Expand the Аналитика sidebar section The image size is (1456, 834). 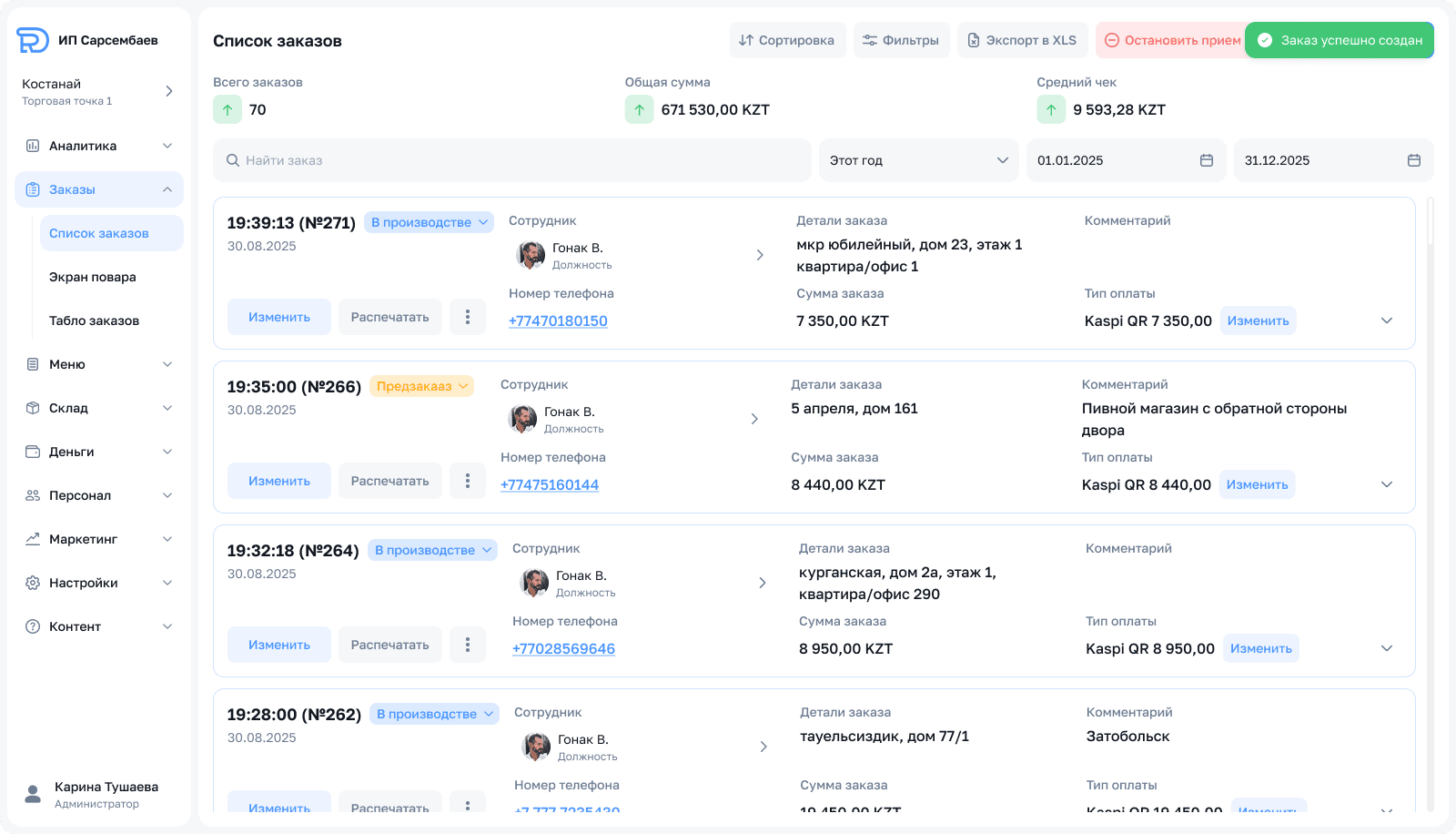tap(98, 146)
